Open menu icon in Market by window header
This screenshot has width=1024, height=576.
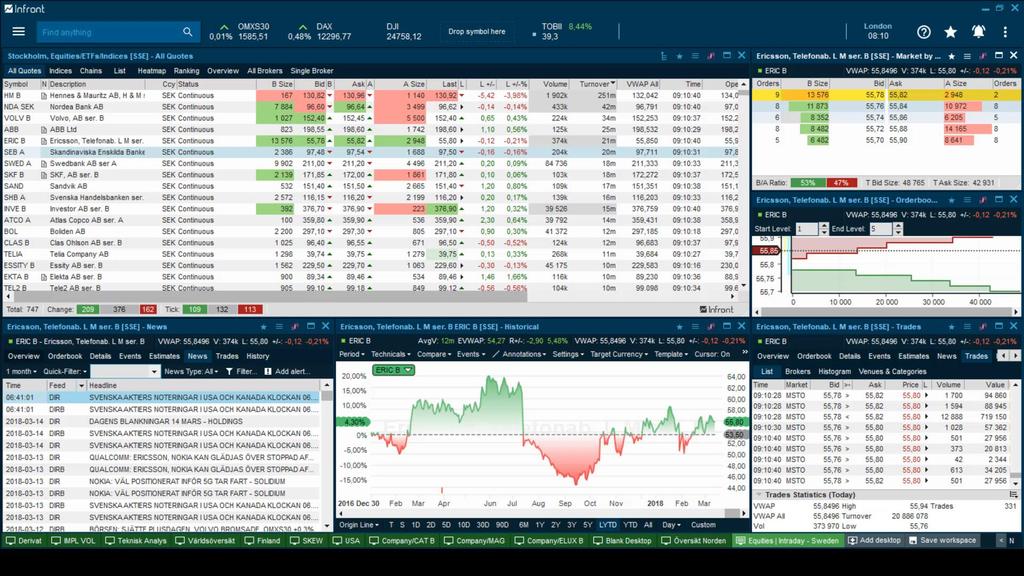(967, 56)
